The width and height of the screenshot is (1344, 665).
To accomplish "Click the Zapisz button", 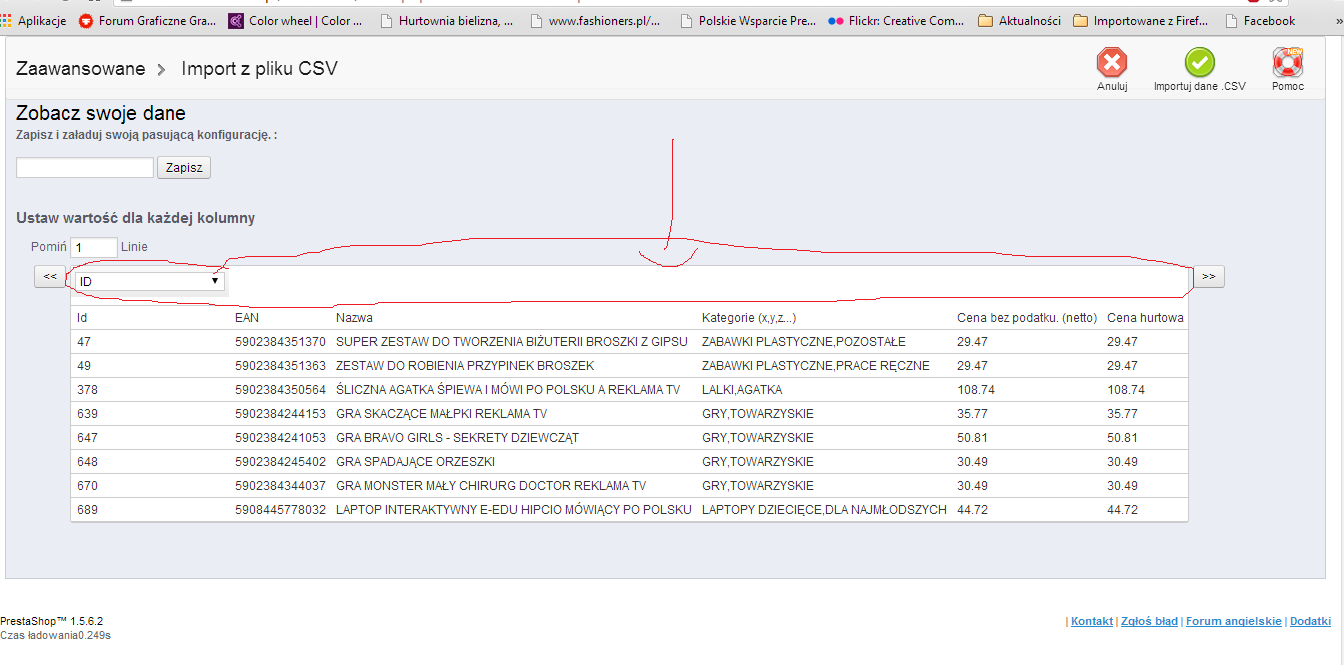I will click(184, 168).
